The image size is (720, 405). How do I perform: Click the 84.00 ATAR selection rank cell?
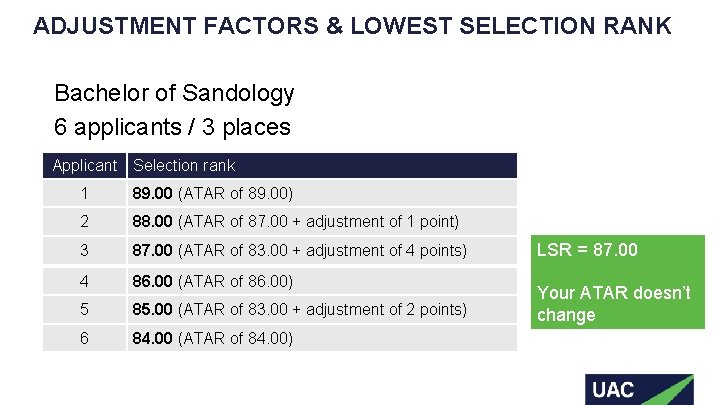(x=212, y=338)
